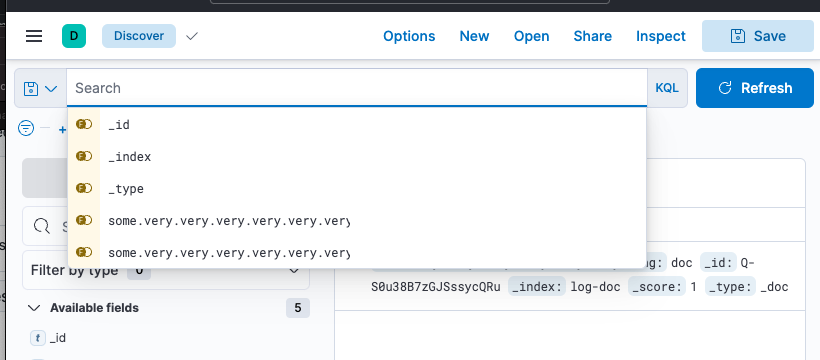The height and width of the screenshot is (360, 820).
Task: Click the log-doc value in the document
Action: pyautogui.click(x=595, y=287)
